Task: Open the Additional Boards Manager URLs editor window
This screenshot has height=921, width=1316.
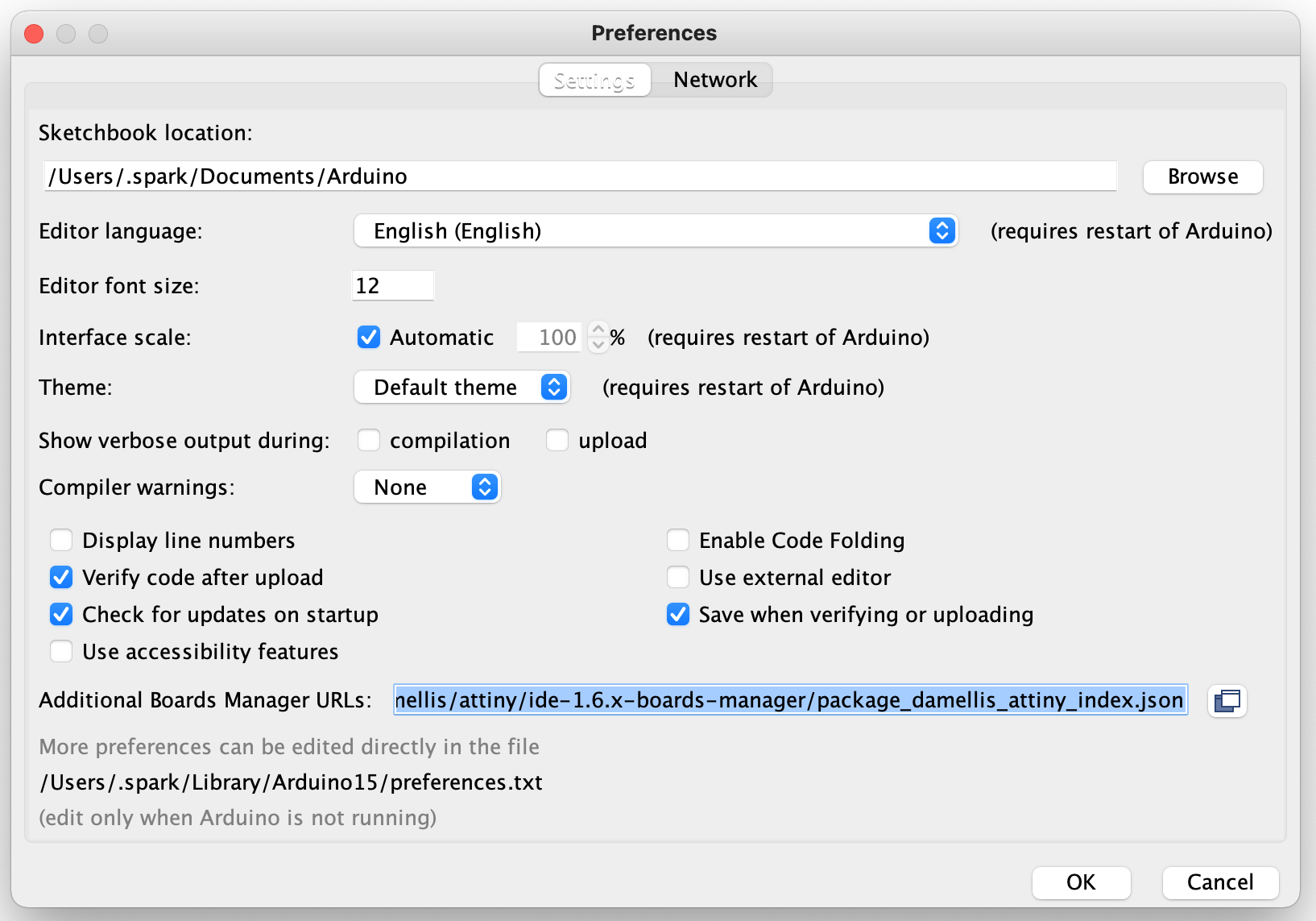Action: coord(1227,700)
